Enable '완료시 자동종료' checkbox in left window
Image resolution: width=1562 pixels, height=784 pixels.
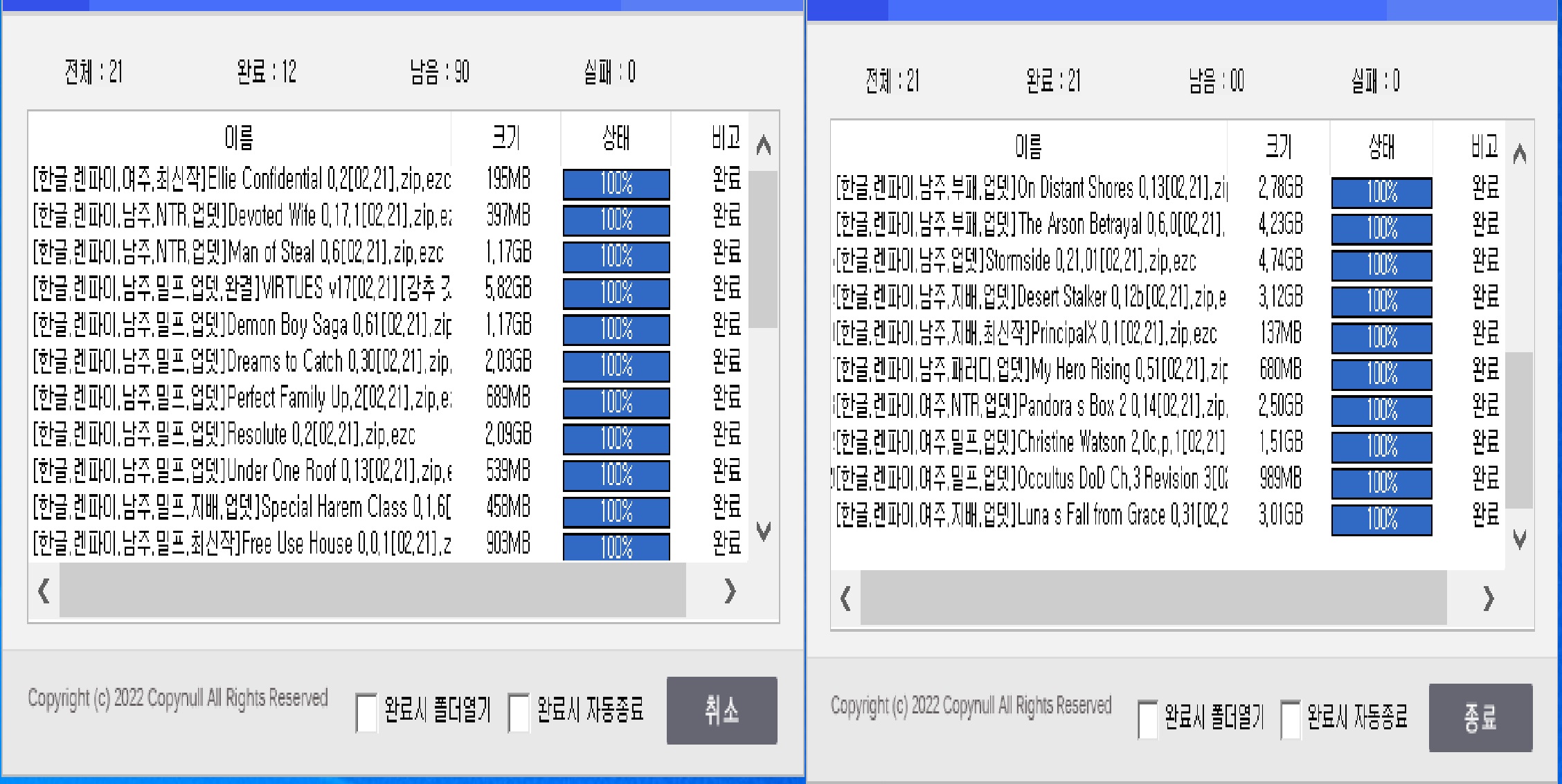click(x=519, y=713)
